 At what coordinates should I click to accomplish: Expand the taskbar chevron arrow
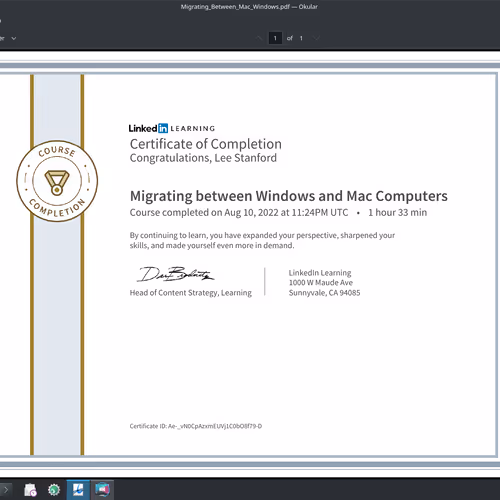[6, 490]
